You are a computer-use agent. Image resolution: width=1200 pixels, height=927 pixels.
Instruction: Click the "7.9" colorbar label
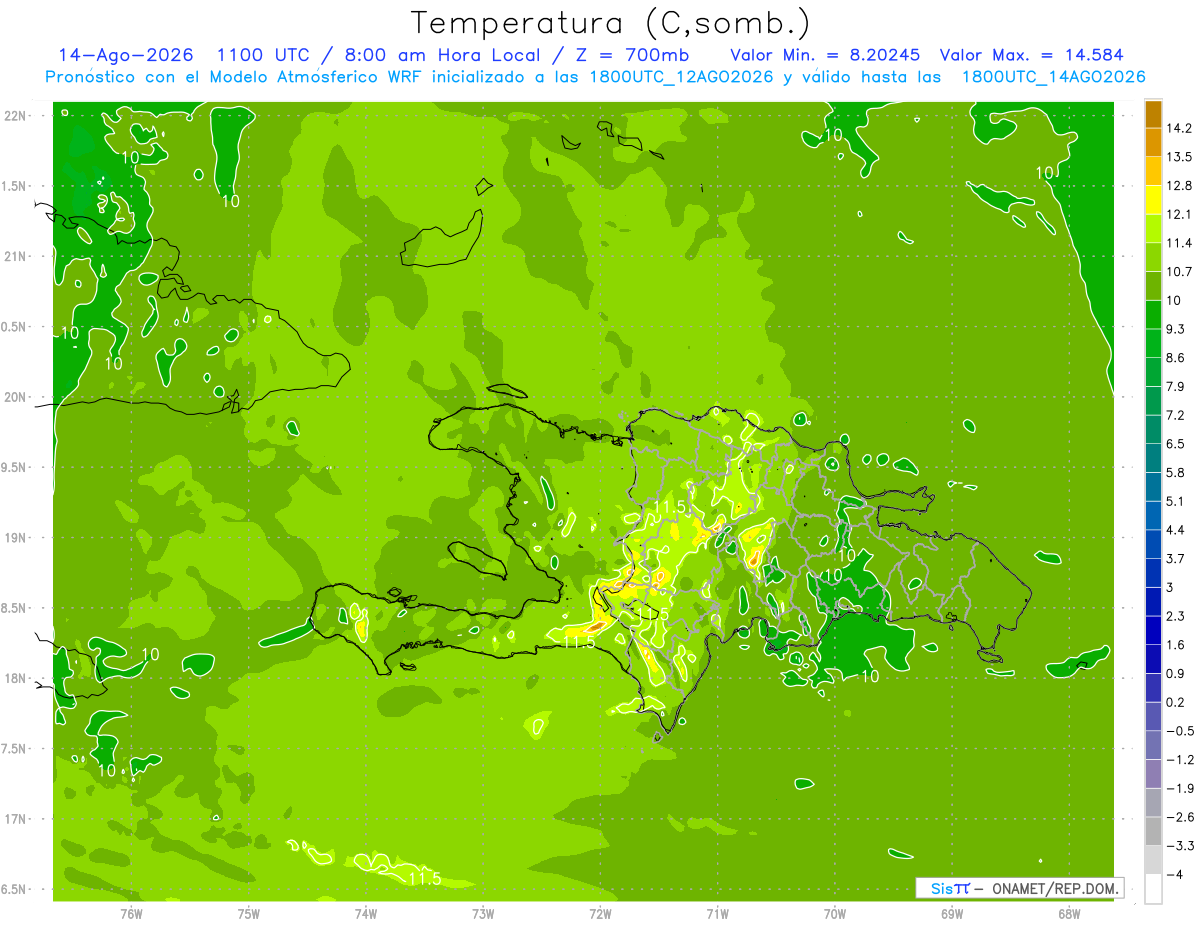pos(1176,386)
